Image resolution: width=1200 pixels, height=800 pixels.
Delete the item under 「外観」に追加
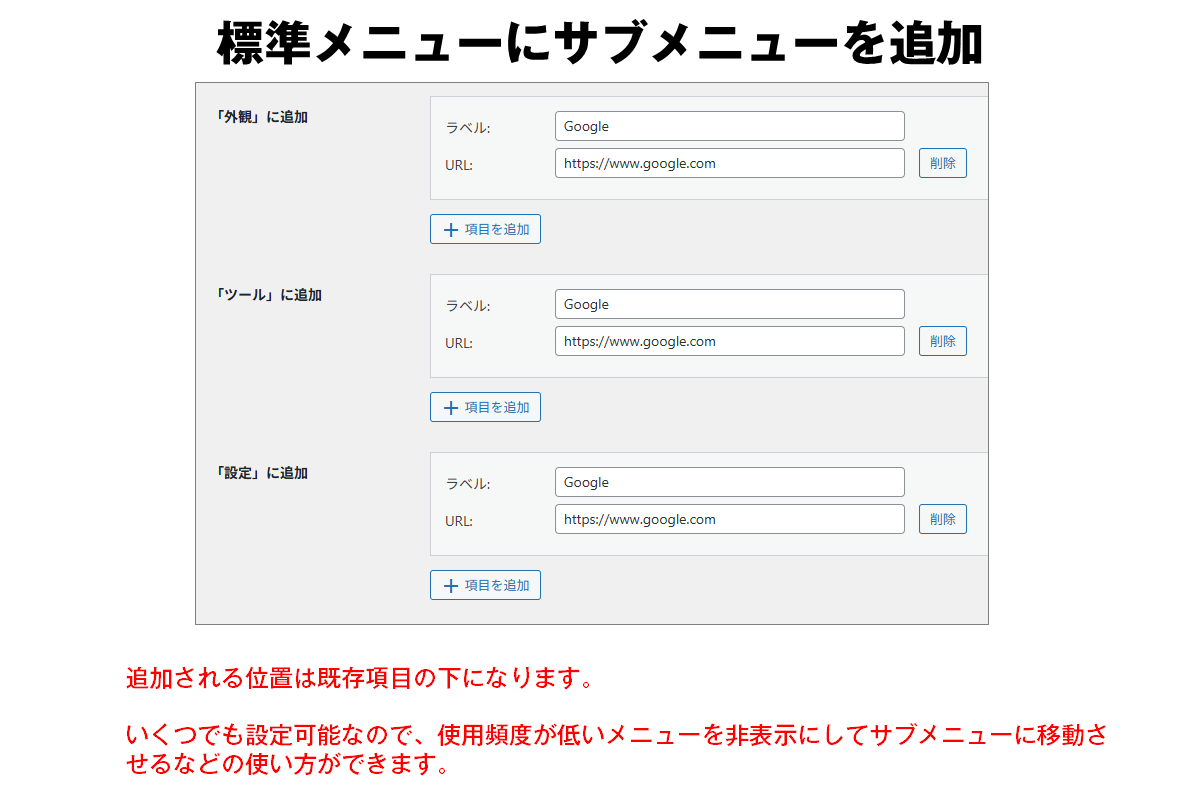943,163
